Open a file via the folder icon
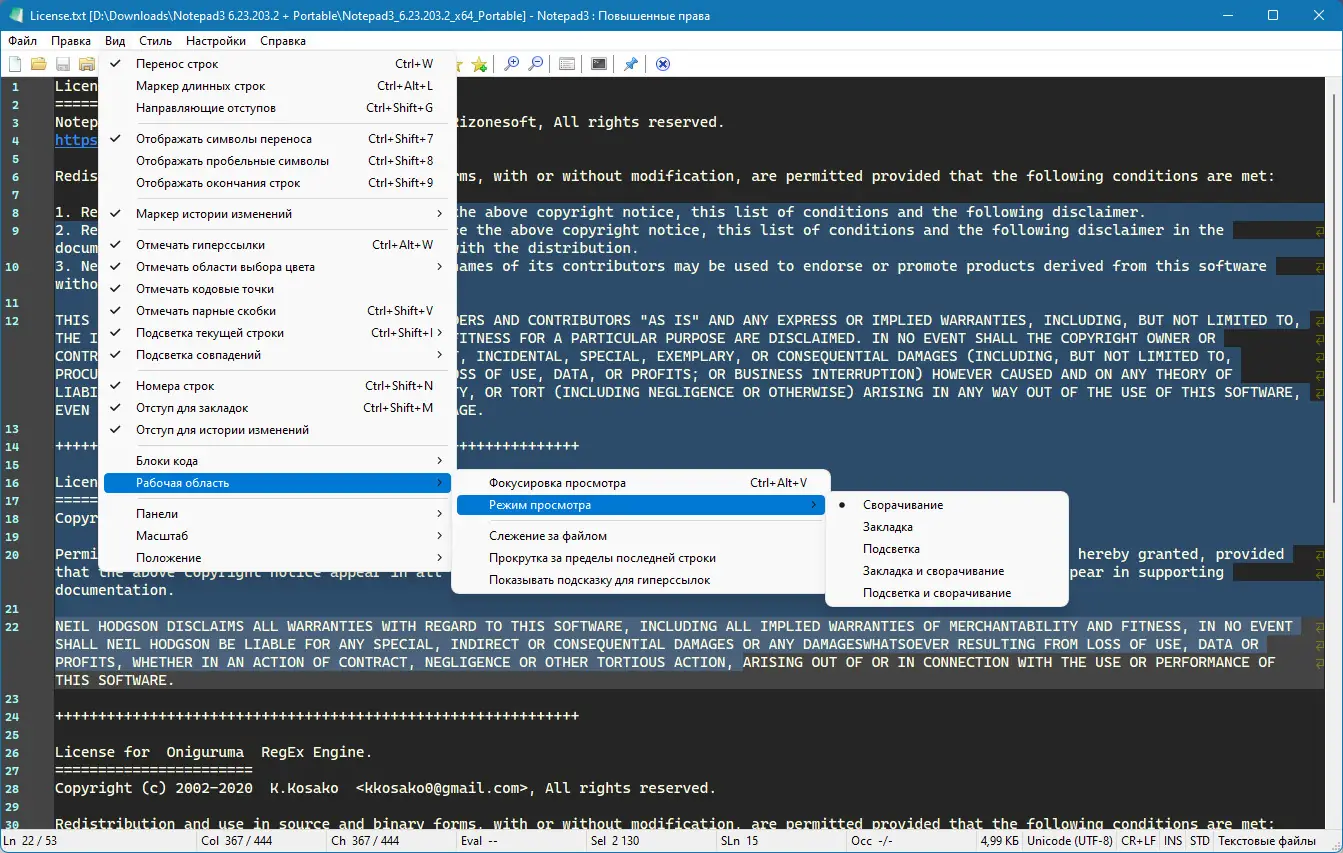 [38, 63]
